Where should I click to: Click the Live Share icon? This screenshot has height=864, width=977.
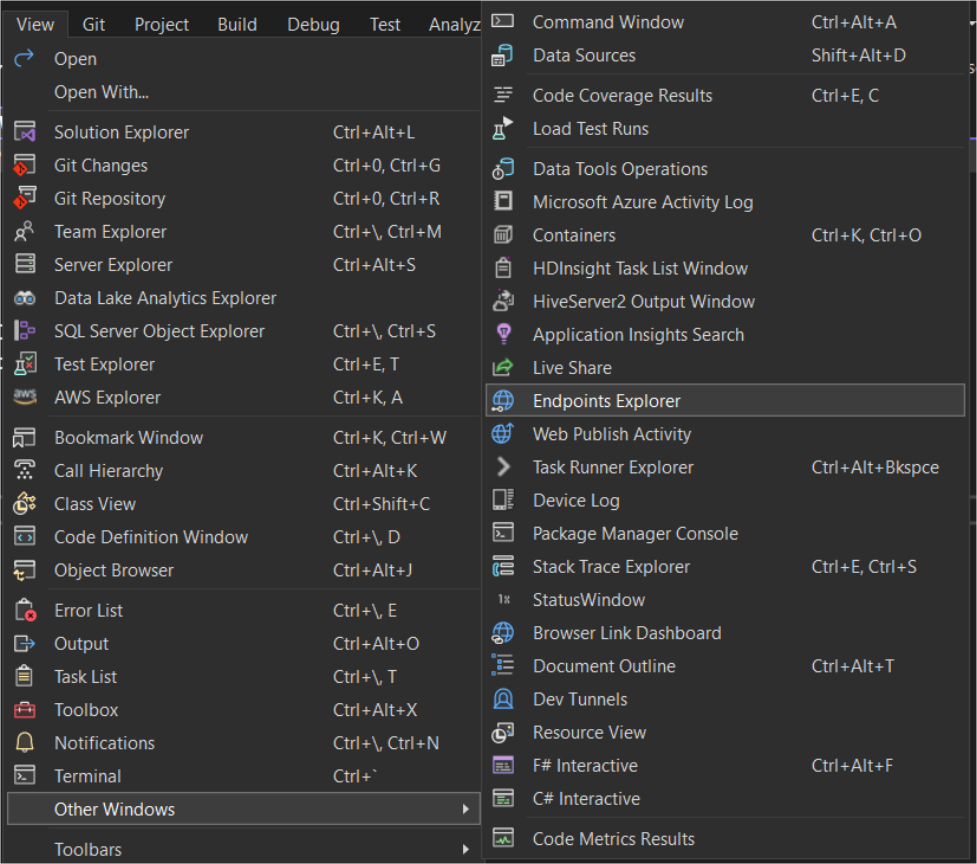(x=503, y=368)
